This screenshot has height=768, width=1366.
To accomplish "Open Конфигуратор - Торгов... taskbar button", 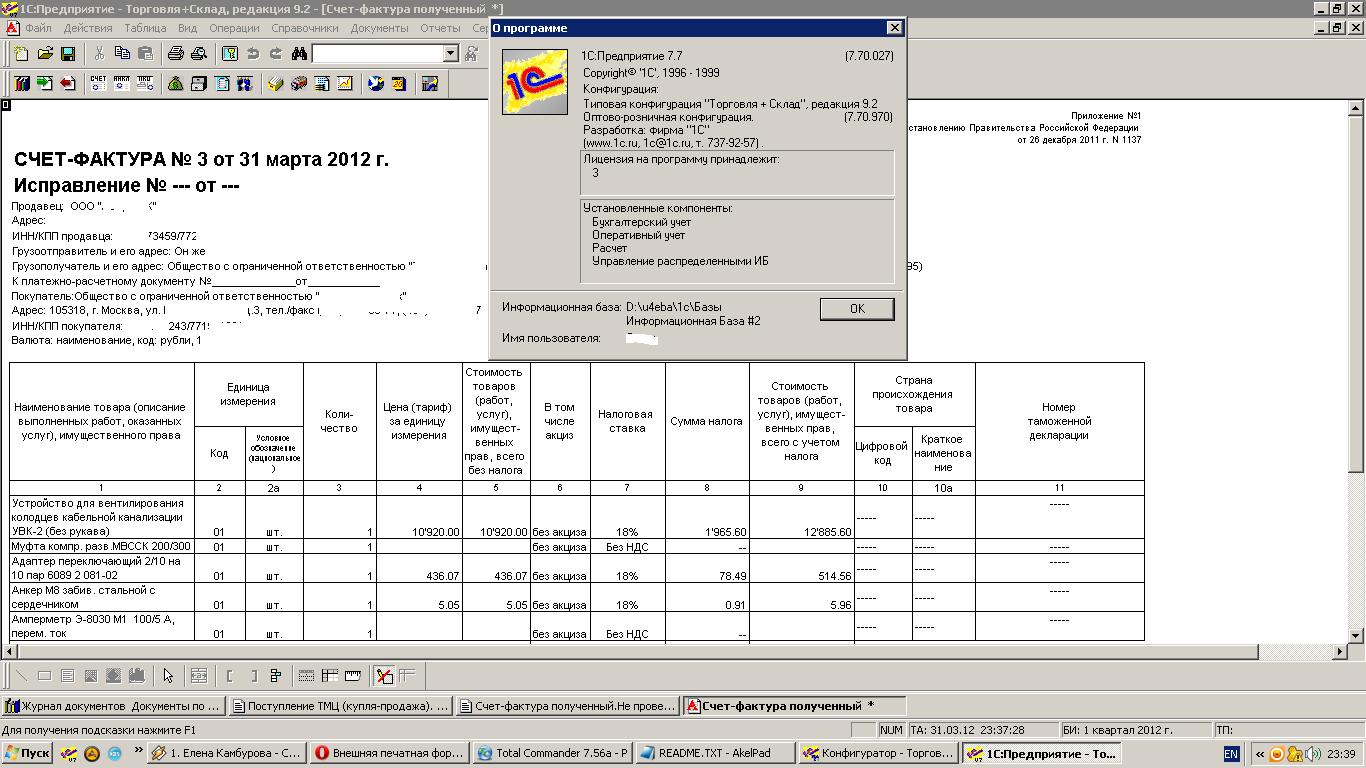I will pos(880,753).
